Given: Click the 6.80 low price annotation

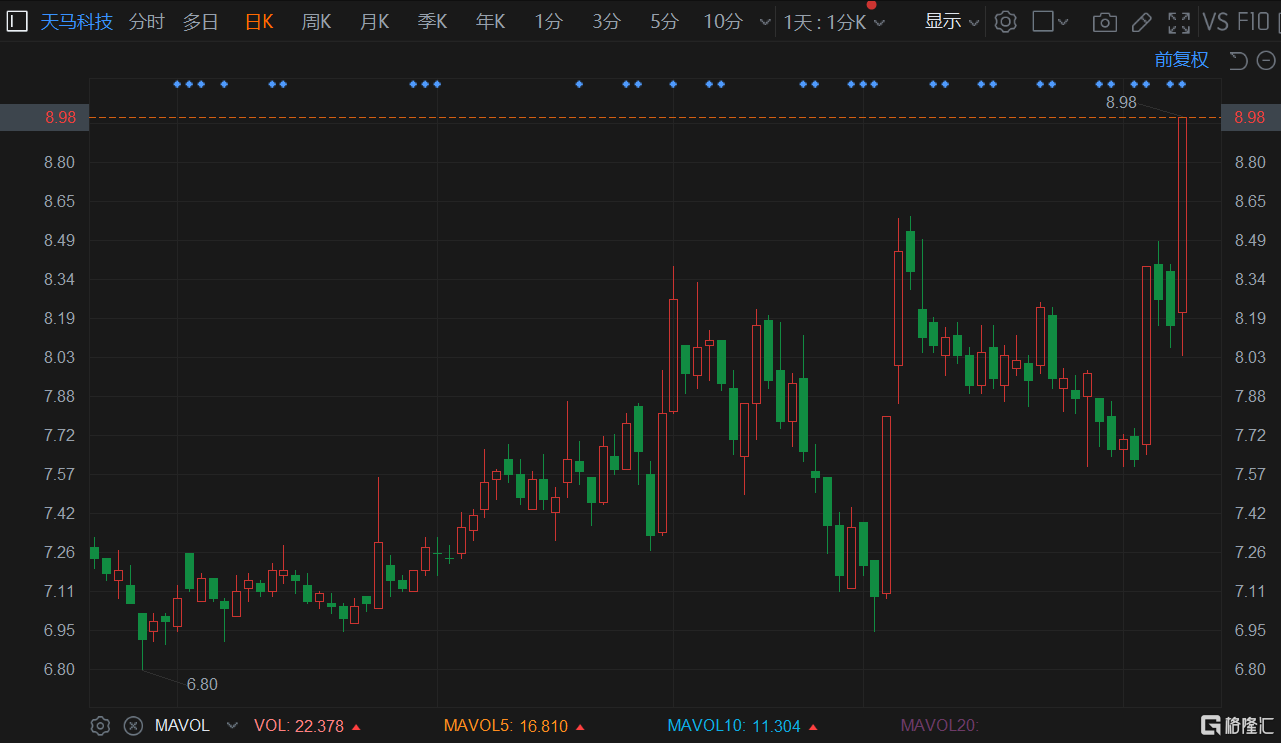Looking at the screenshot, I should 202,685.
